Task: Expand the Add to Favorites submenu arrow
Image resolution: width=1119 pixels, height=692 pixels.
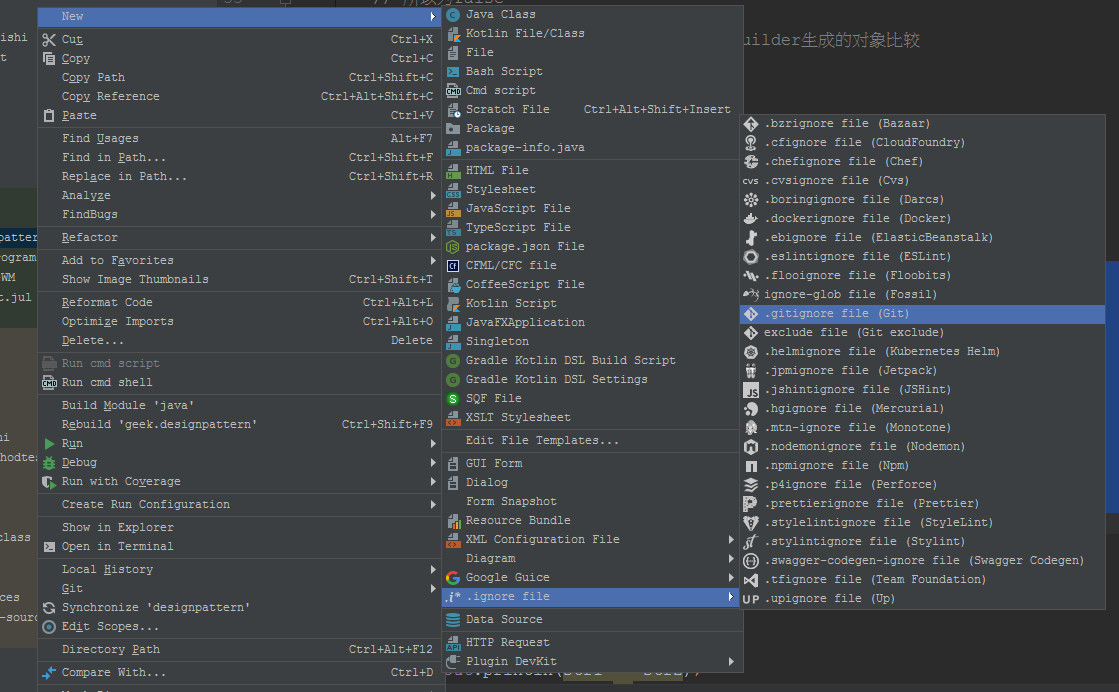Action: point(432,260)
